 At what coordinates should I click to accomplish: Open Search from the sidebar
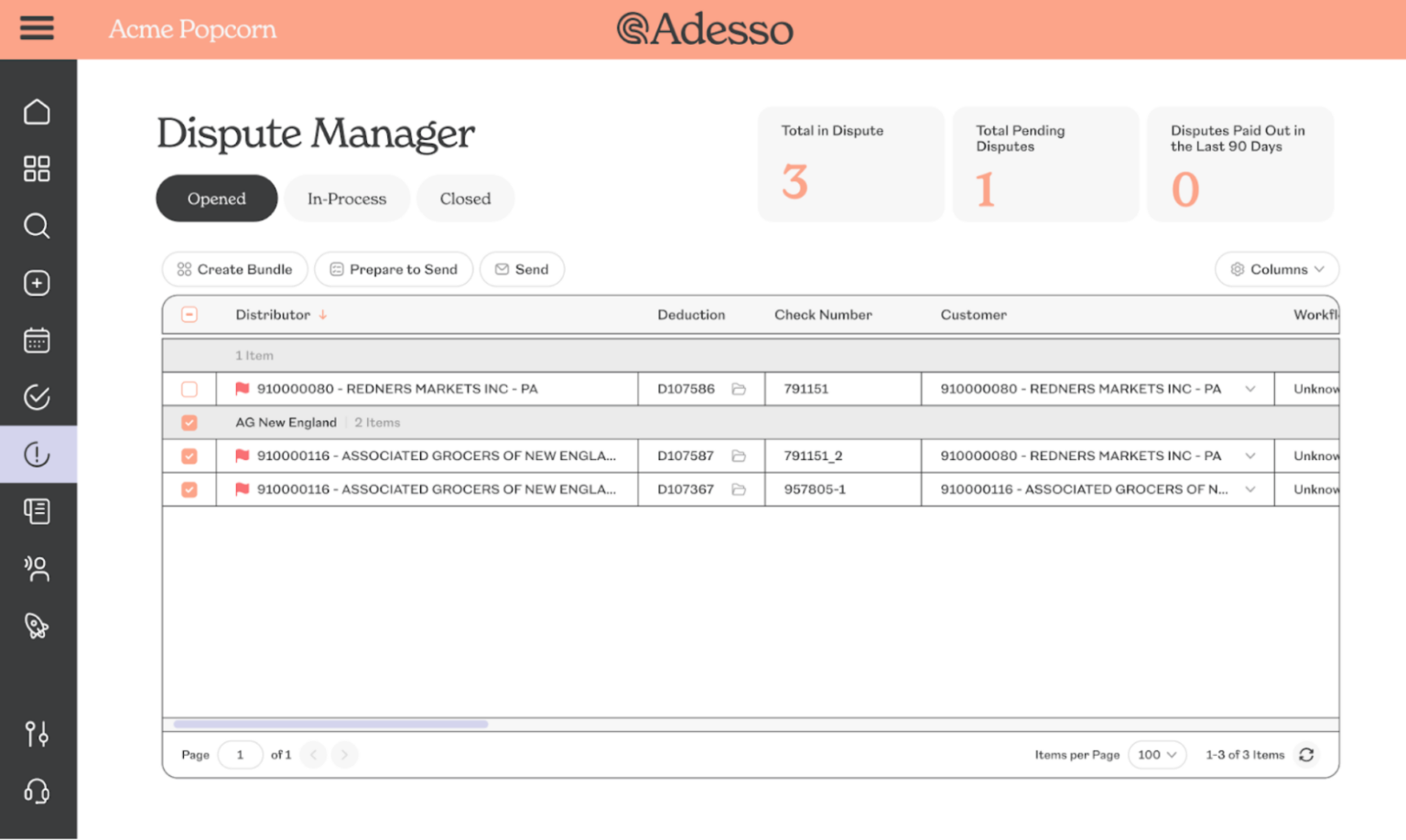click(x=37, y=226)
